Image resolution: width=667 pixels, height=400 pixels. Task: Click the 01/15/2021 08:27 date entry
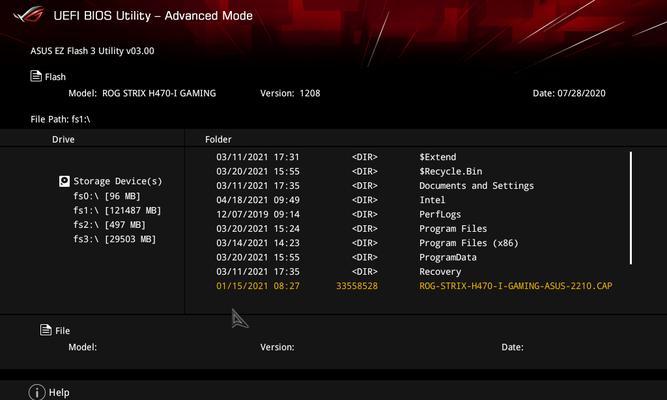(x=258, y=286)
